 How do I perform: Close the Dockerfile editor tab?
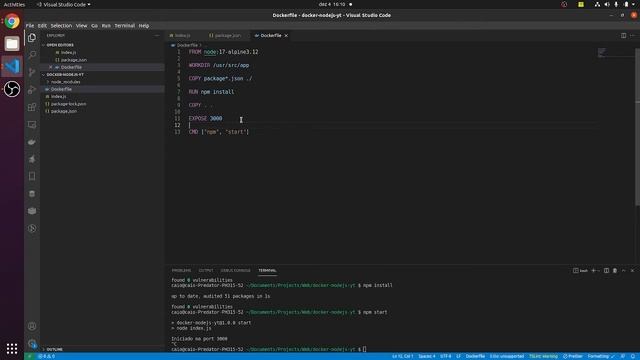(286, 36)
